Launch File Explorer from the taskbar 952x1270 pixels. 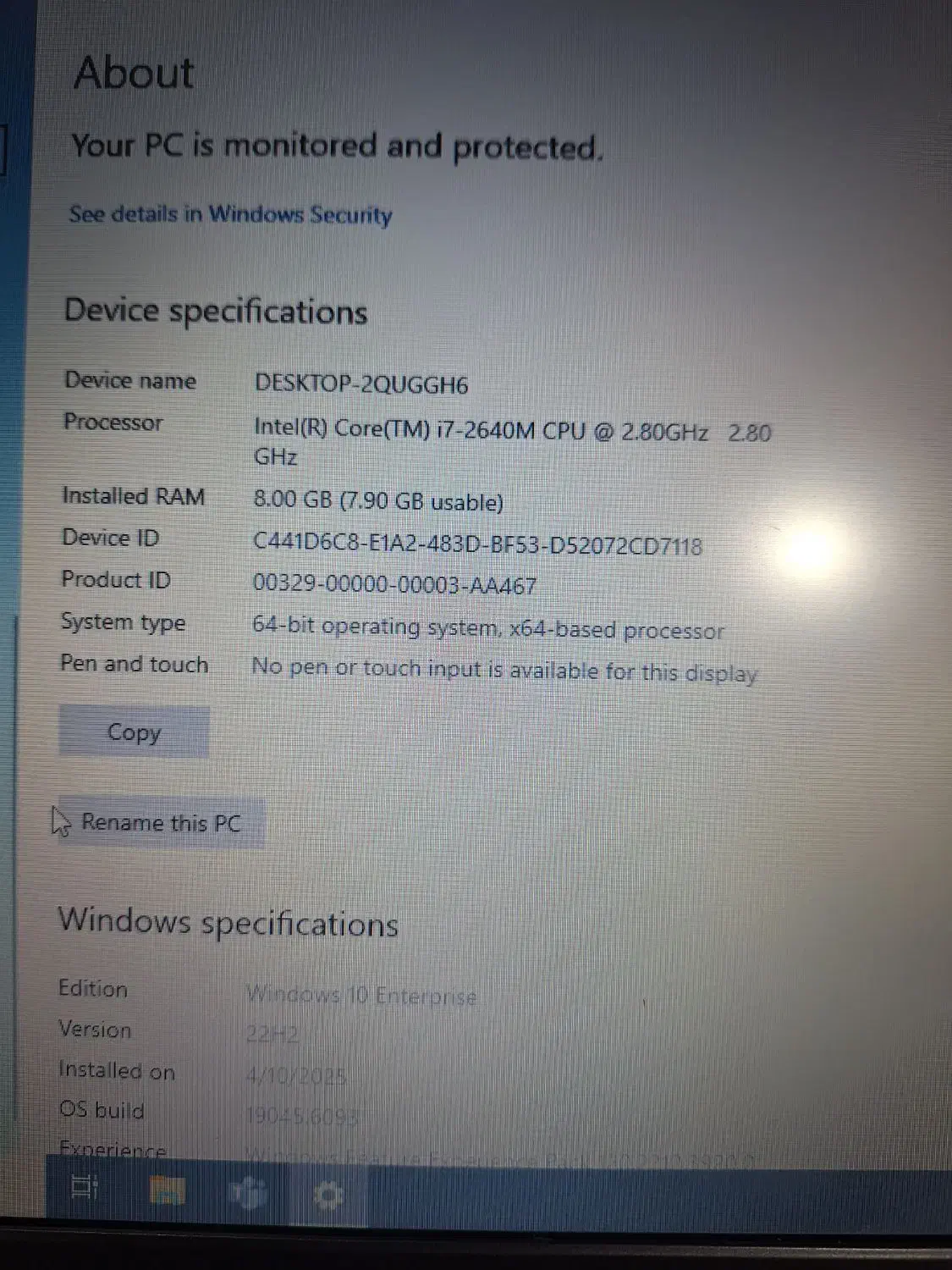(x=167, y=1191)
